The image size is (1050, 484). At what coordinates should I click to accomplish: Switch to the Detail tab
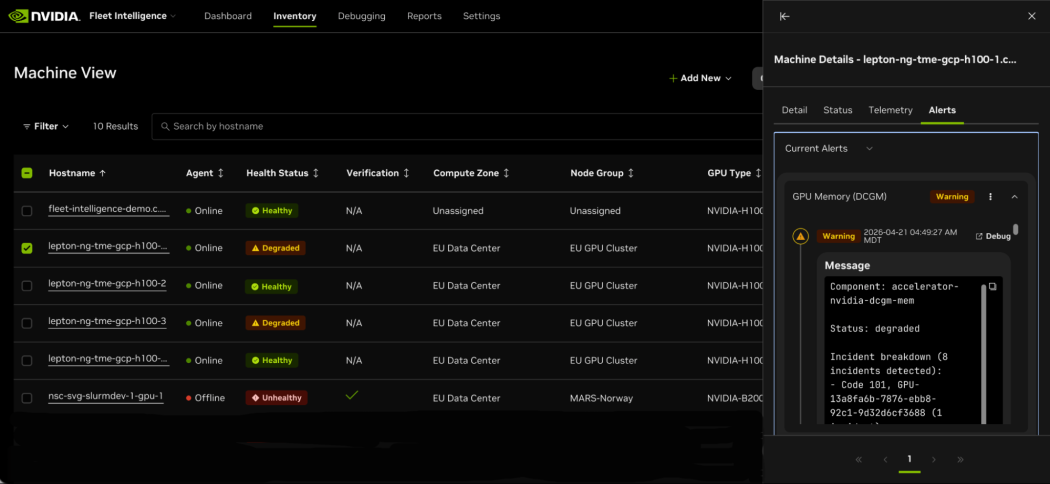(794, 110)
